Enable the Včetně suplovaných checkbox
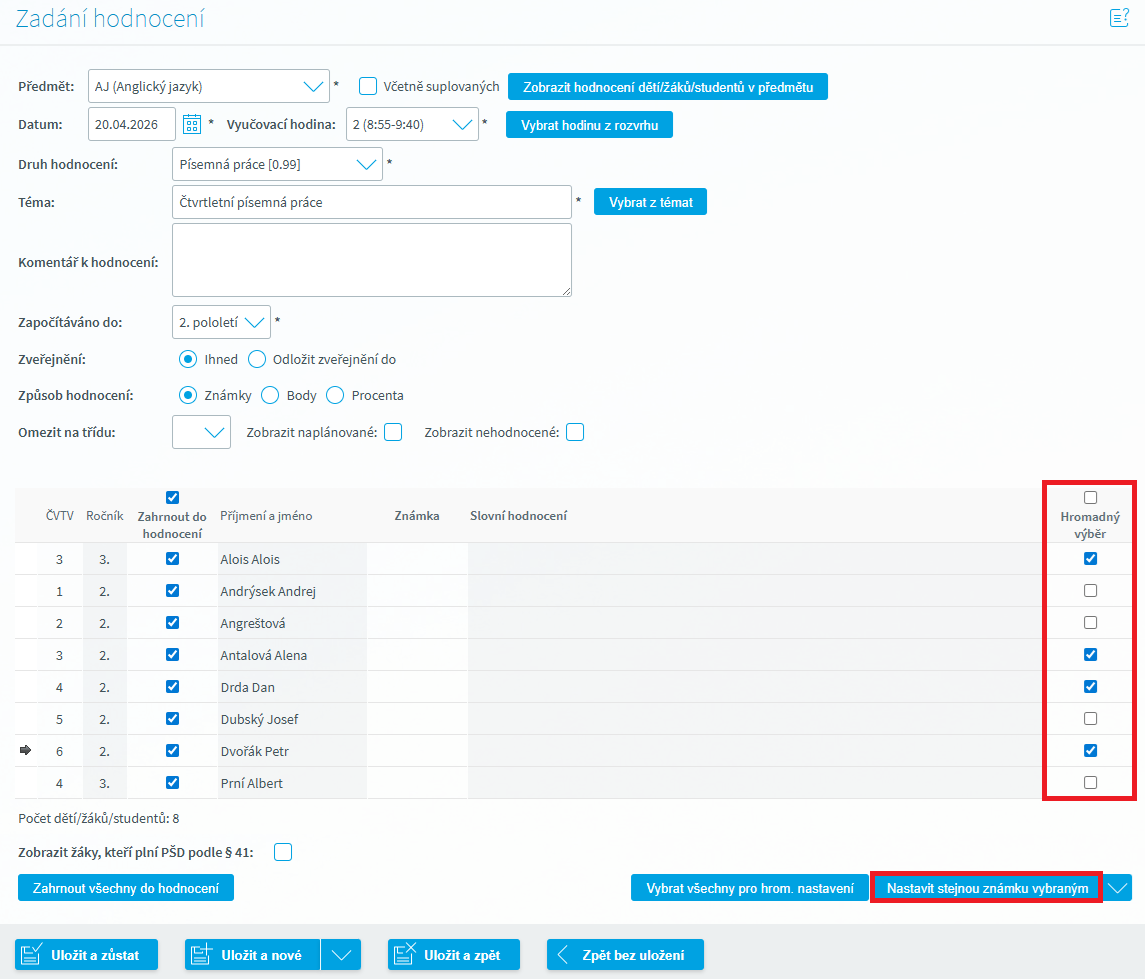The width and height of the screenshot is (1145, 979). (x=367, y=87)
